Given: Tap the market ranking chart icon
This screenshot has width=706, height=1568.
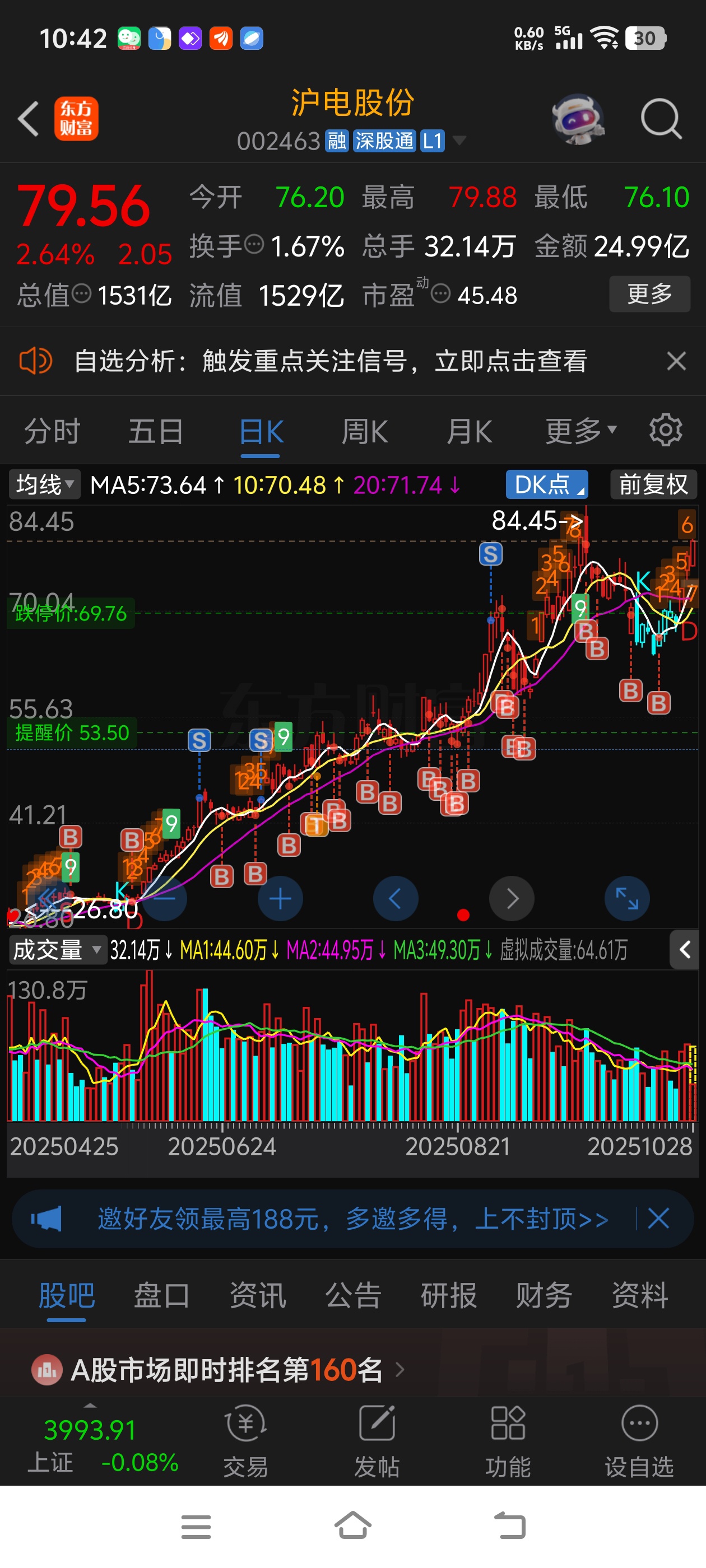Looking at the screenshot, I should (x=47, y=1370).
